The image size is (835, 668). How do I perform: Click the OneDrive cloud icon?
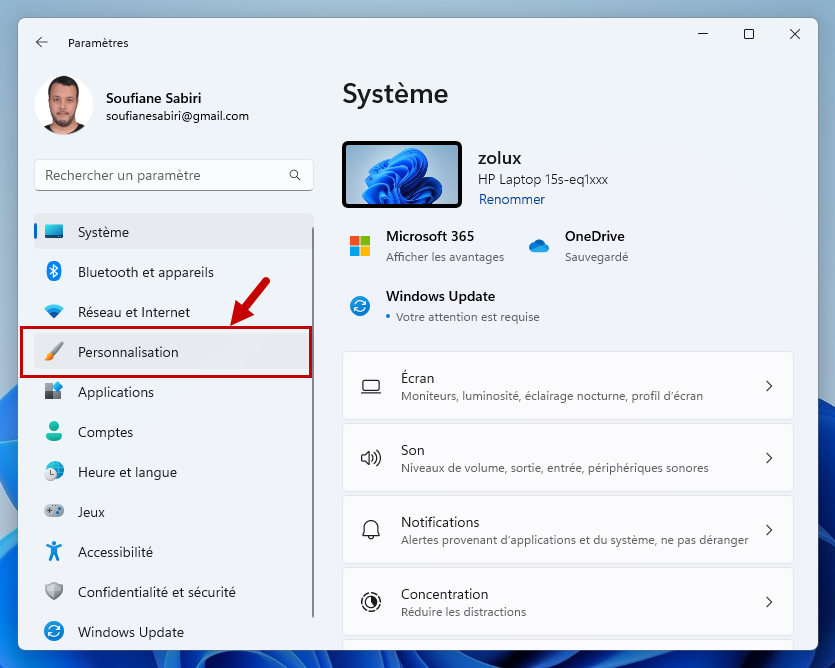pyautogui.click(x=538, y=246)
